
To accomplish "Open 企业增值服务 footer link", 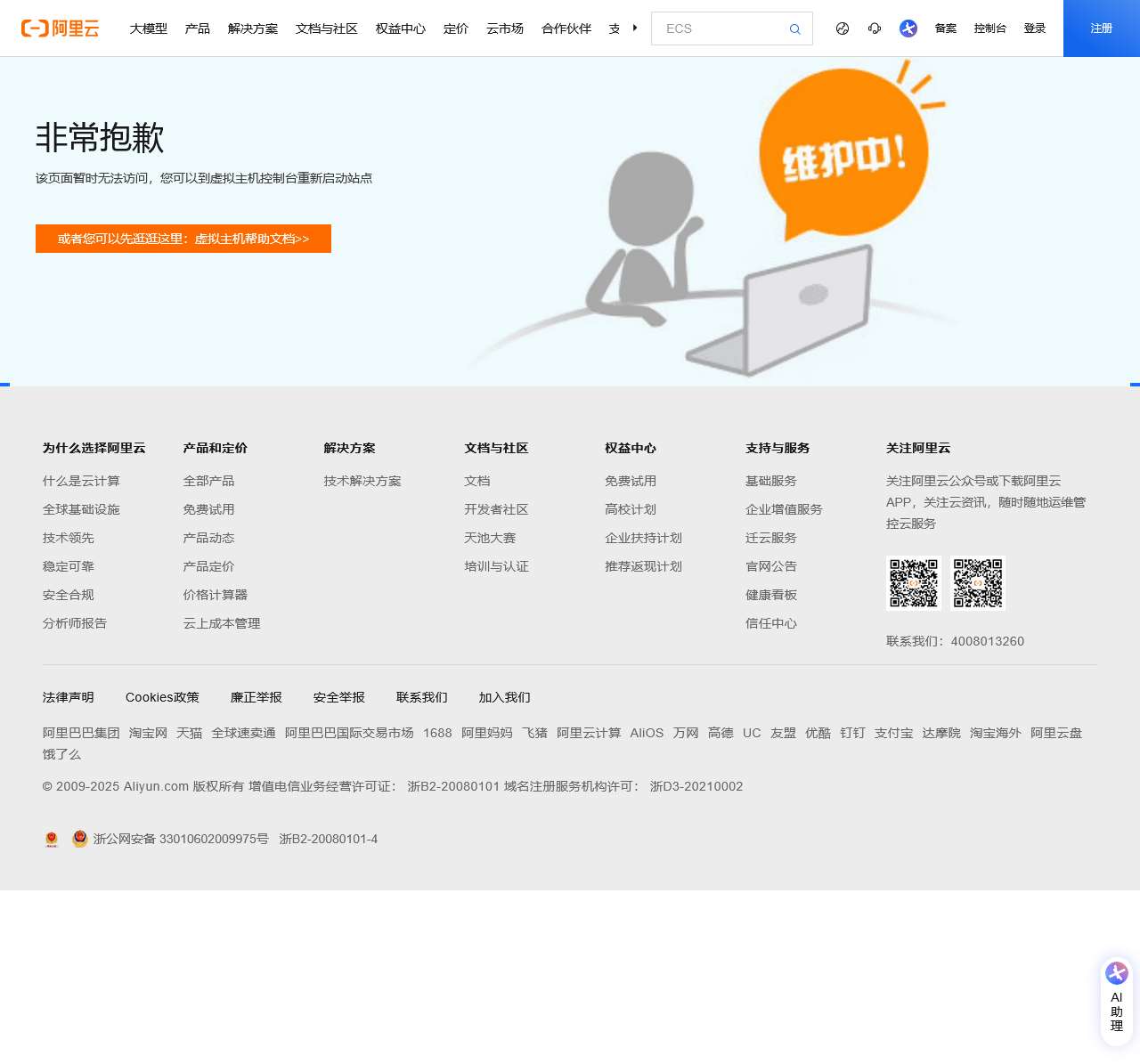I will click(785, 509).
